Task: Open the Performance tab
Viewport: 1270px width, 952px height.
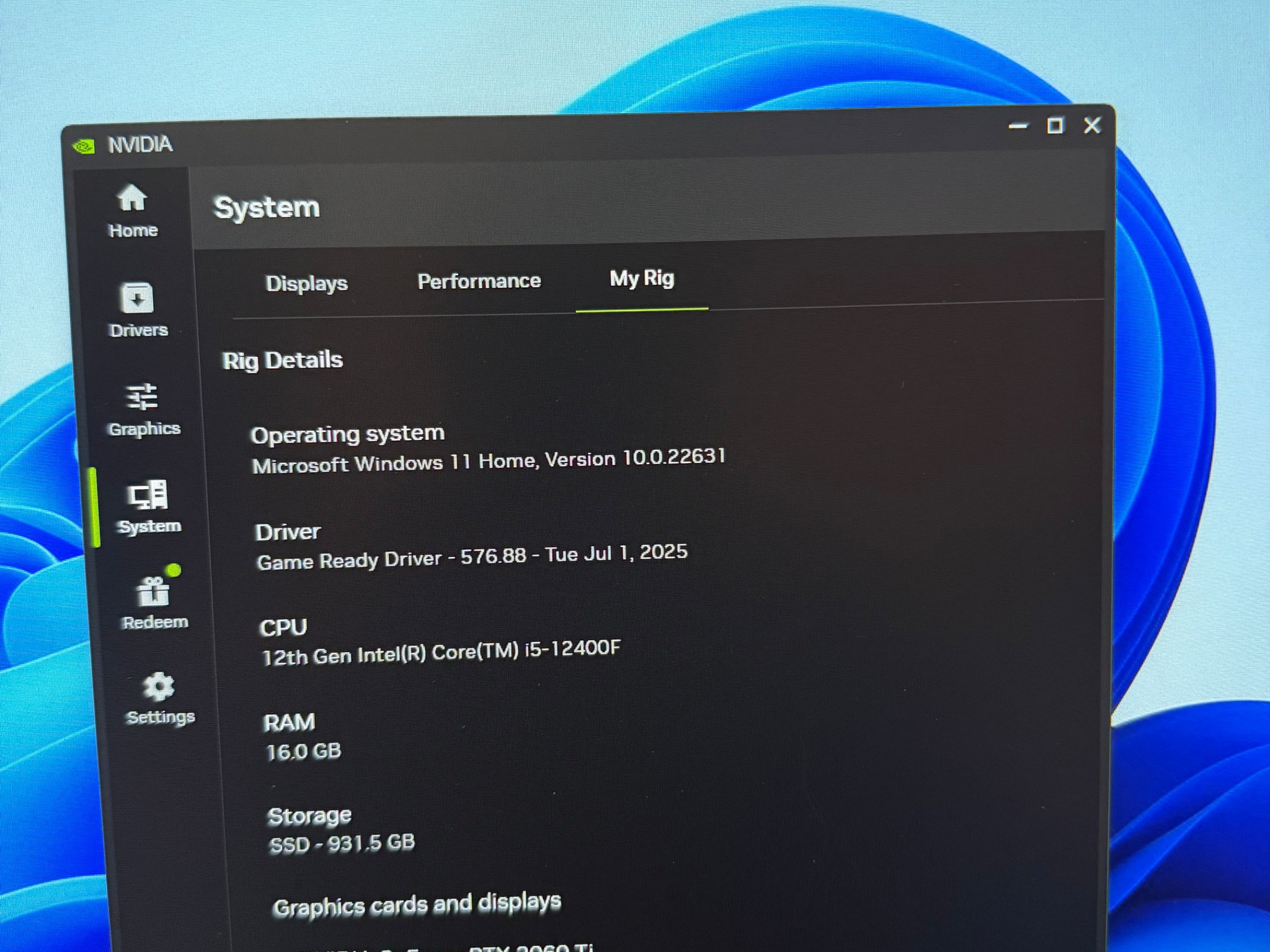Action: click(479, 280)
